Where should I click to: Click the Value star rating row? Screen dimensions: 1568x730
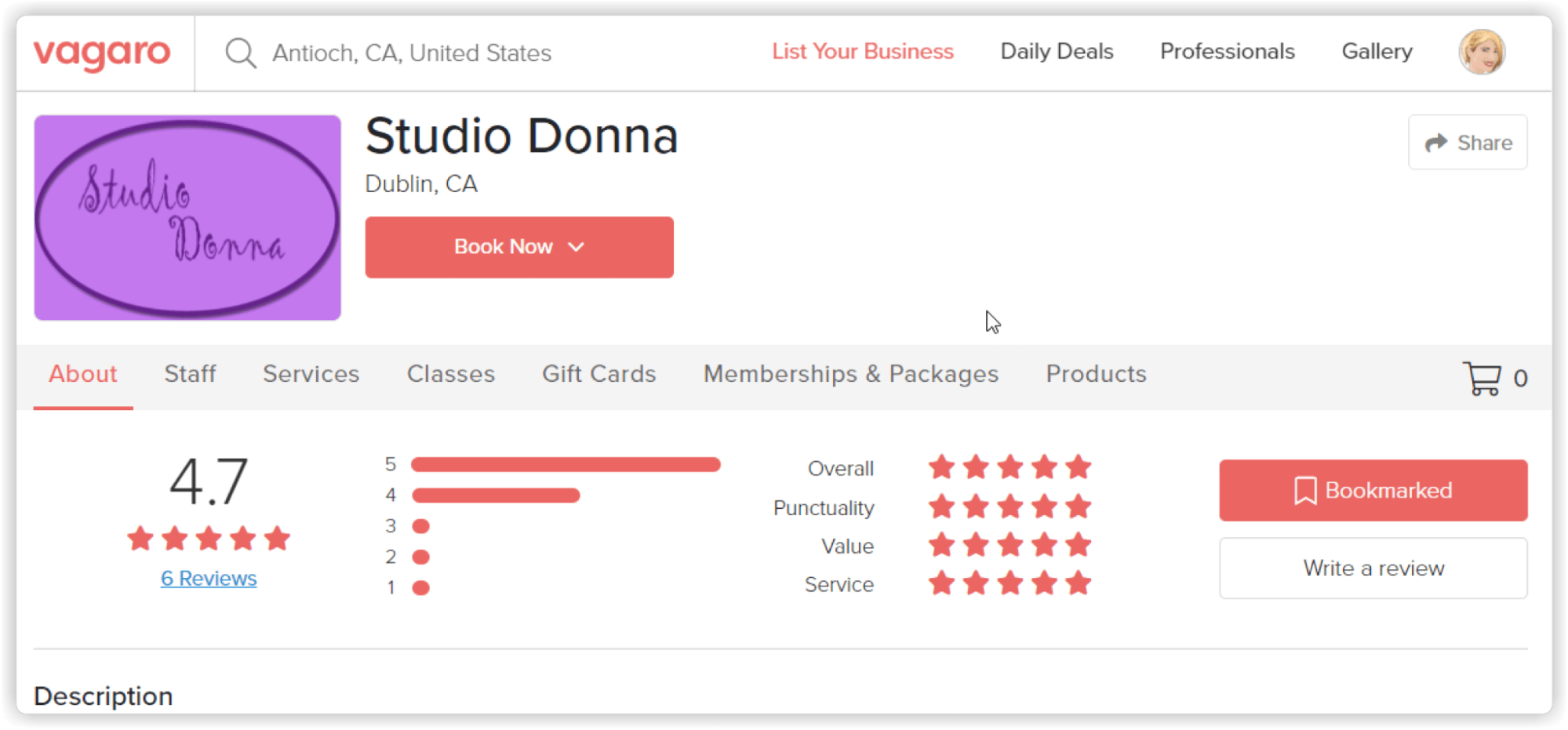(1010, 545)
